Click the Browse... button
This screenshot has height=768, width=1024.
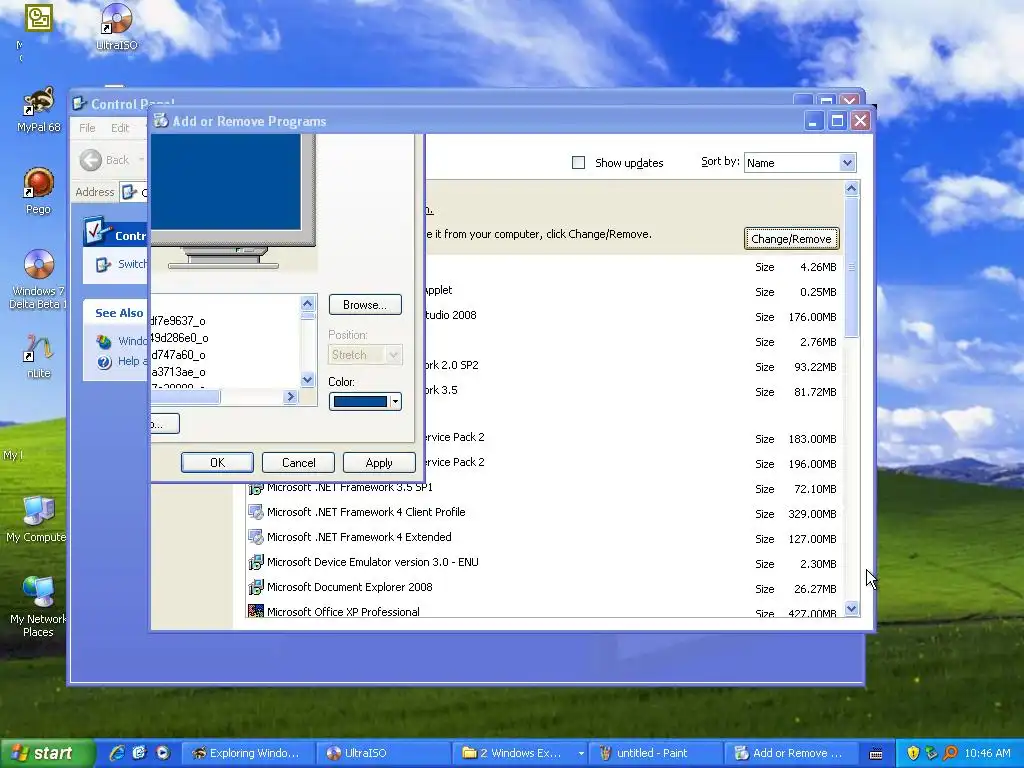[x=365, y=305]
